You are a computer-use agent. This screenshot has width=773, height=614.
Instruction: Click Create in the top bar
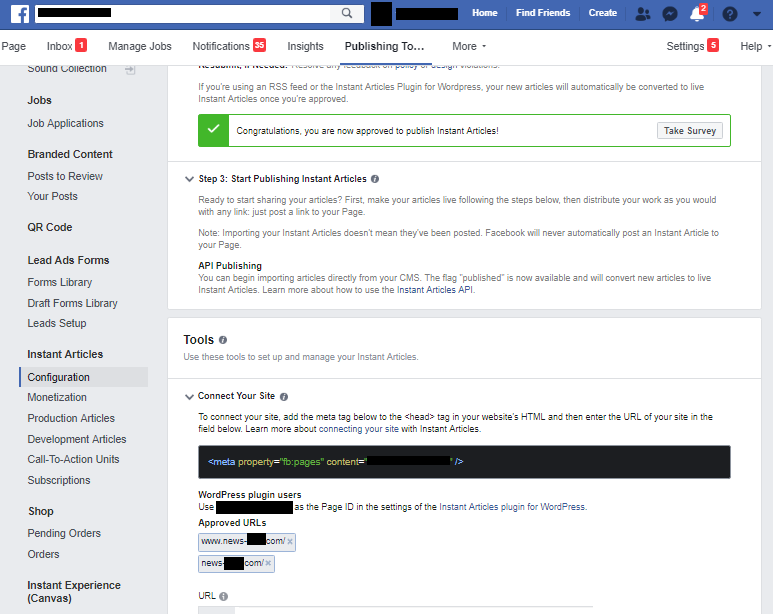coord(602,13)
